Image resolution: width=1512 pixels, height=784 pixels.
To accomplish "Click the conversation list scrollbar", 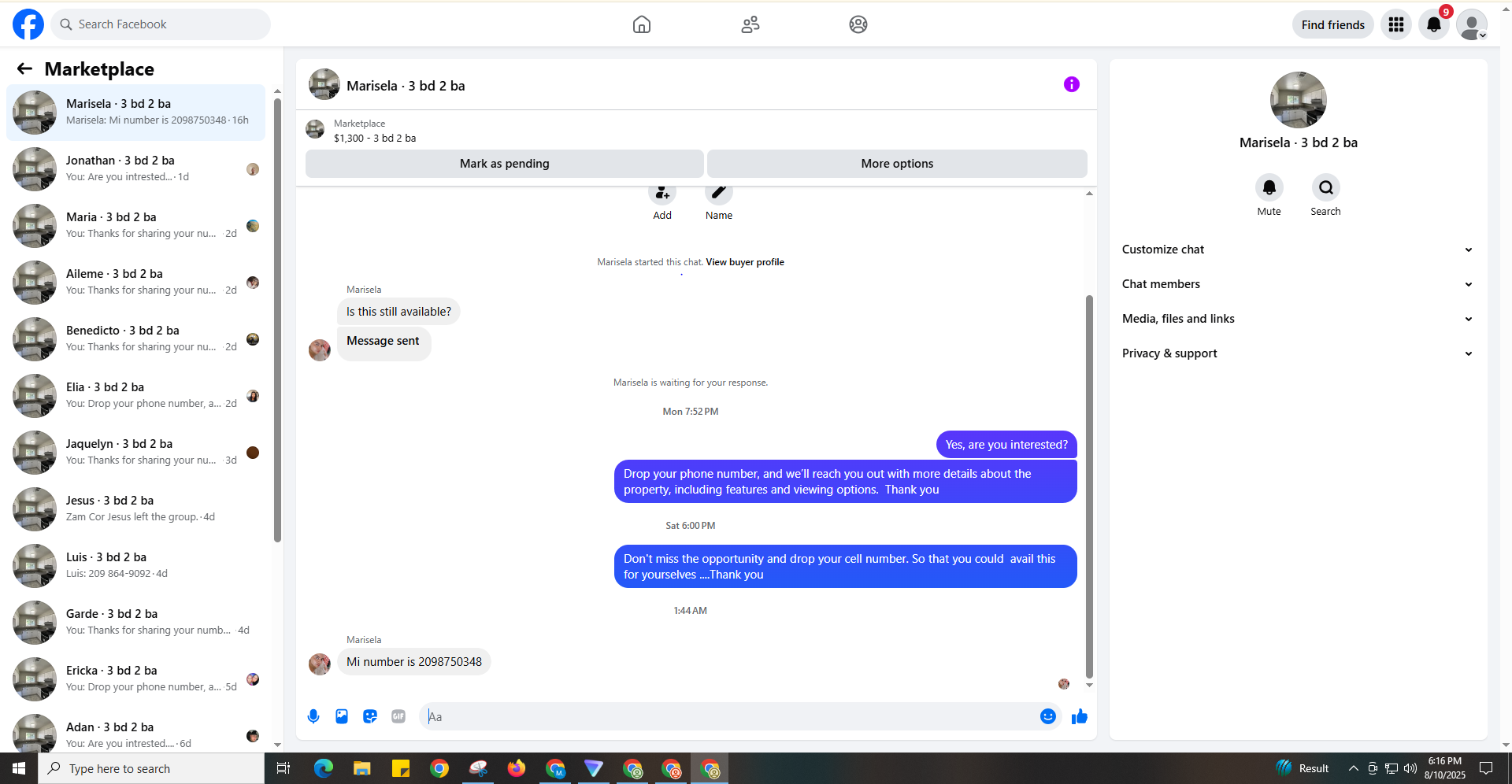I will pos(277,320).
